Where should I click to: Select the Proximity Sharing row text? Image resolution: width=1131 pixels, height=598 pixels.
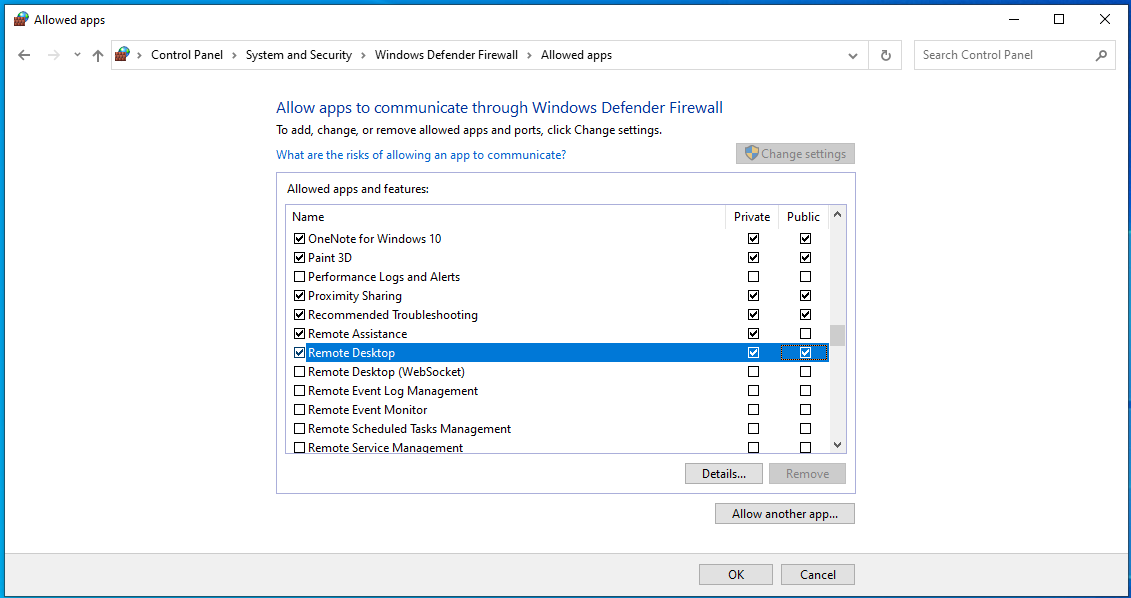(x=355, y=296)
